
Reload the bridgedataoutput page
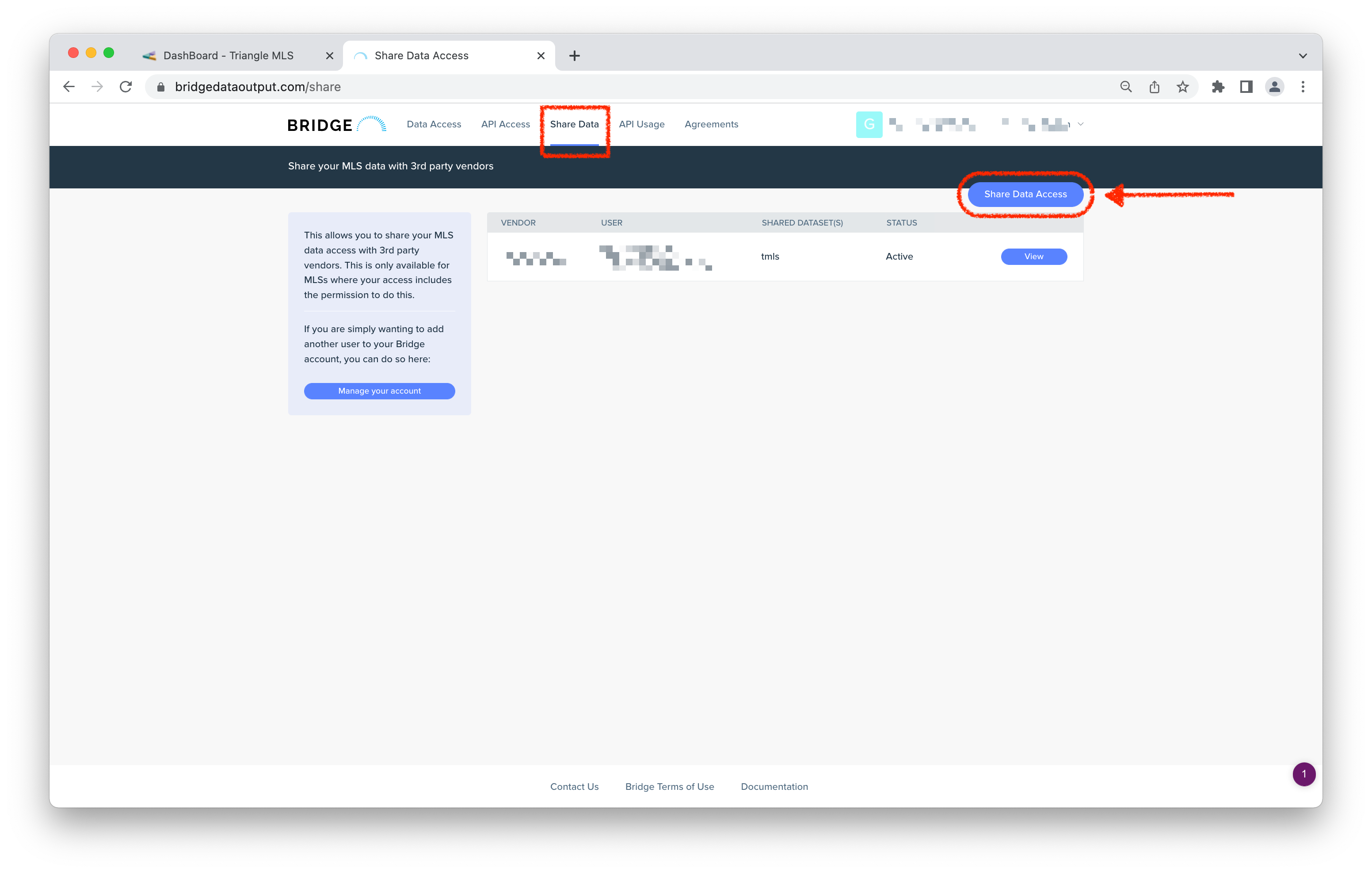[126, 87]
